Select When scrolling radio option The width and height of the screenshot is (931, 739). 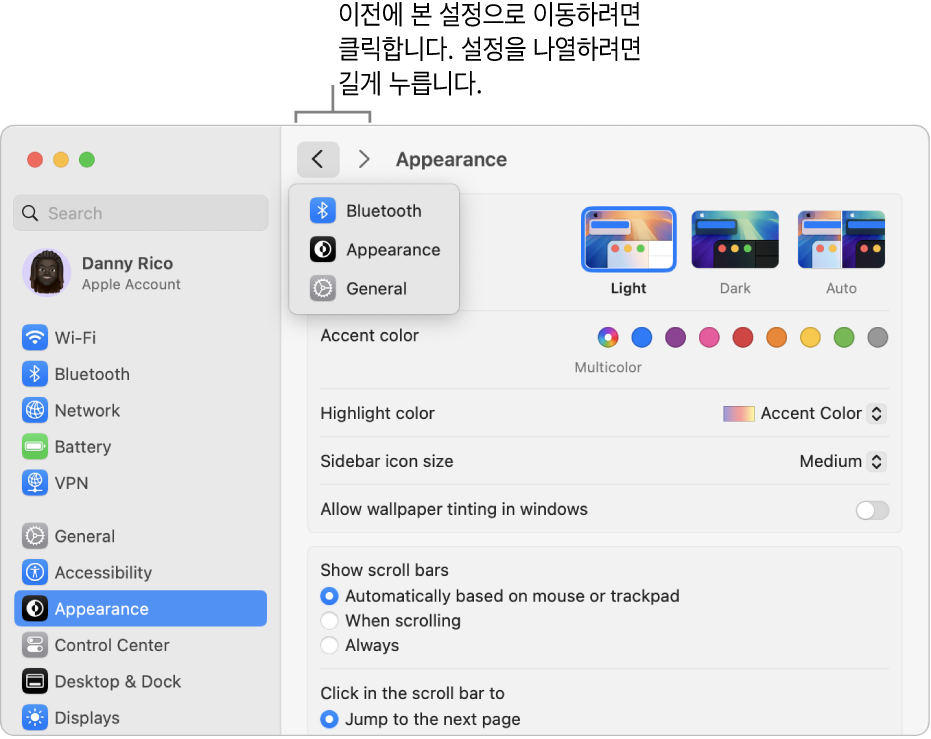329,620
